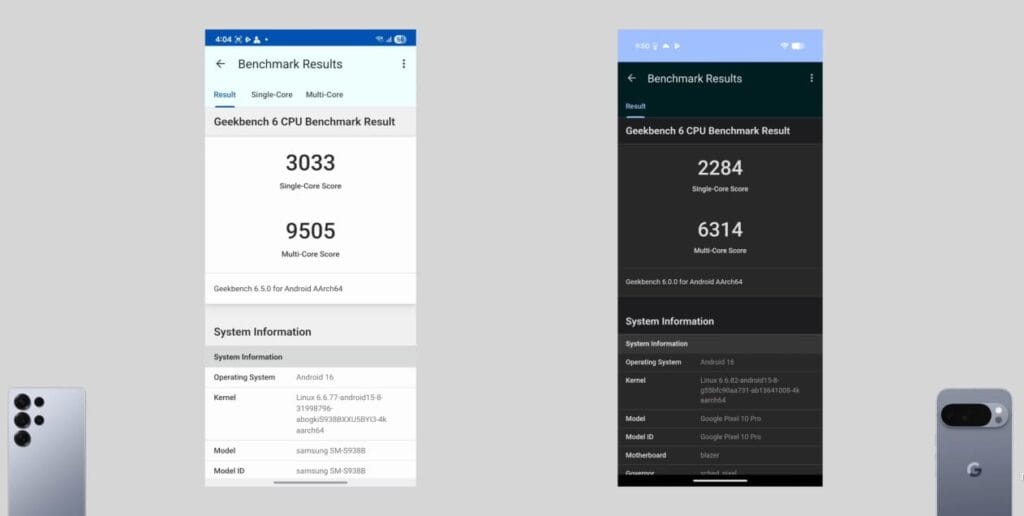Select the Result tab on the light screen
This screenshot has height=516, width=1024.
point(225,95)
